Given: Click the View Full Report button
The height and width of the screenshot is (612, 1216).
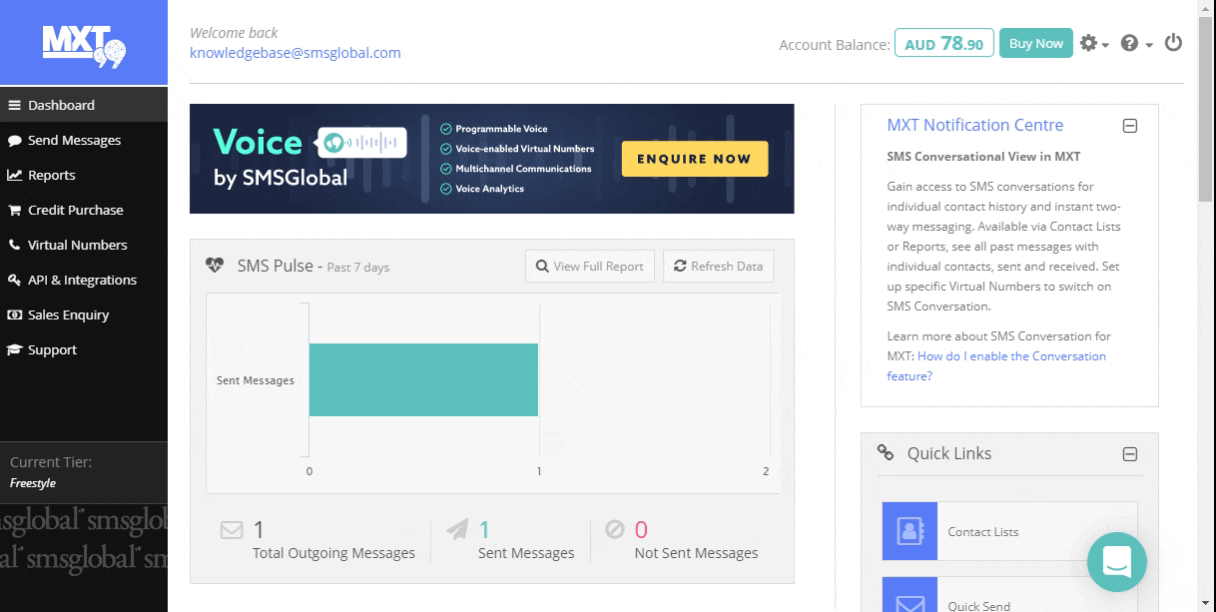Looking at the screenshot, I should coord(590,266).
